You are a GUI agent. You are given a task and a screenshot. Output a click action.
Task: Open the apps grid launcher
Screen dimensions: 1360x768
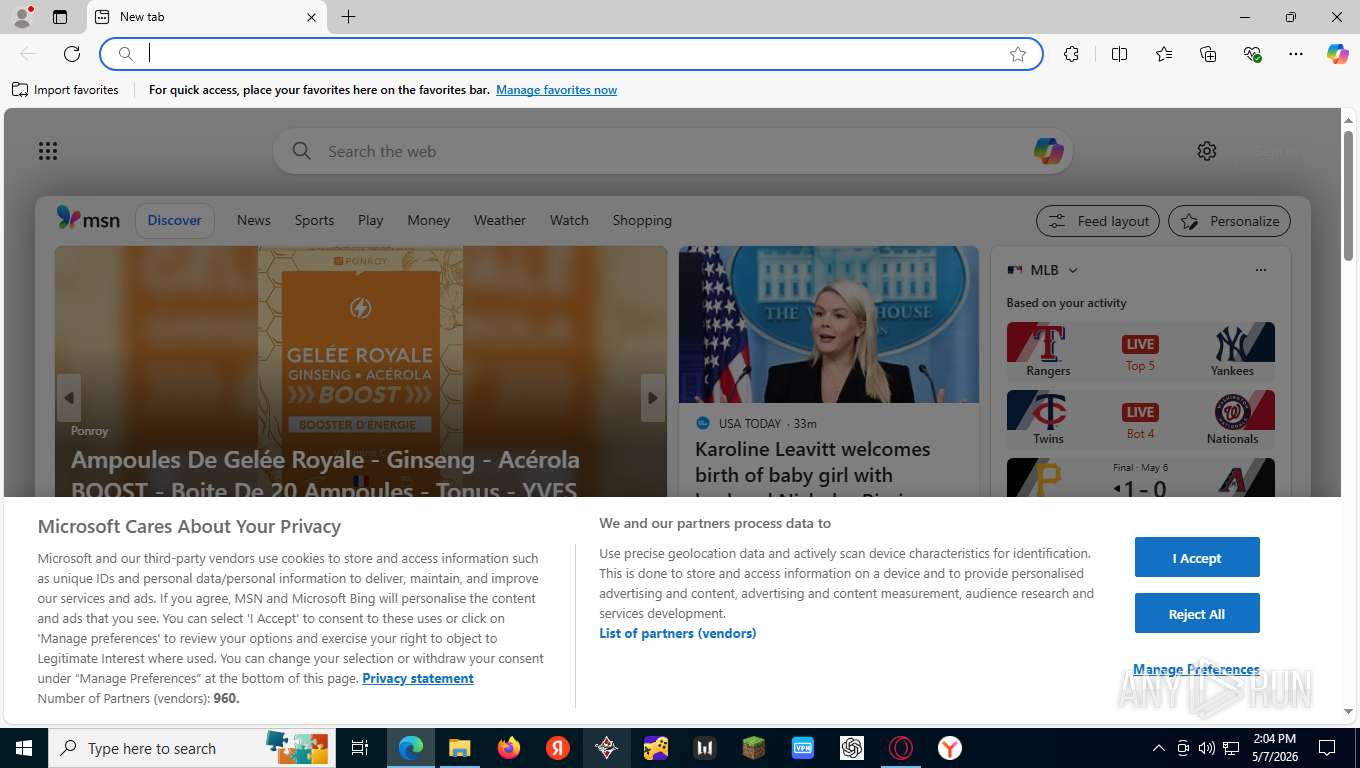click(x=48, y=151)
